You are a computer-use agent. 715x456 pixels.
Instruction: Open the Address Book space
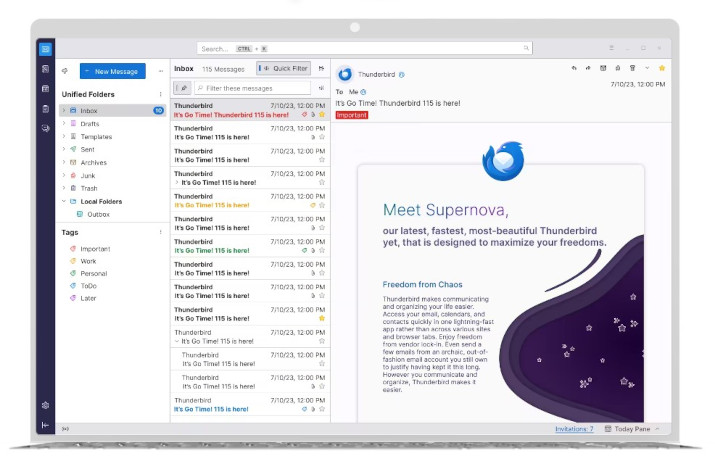tap(45, 69)
